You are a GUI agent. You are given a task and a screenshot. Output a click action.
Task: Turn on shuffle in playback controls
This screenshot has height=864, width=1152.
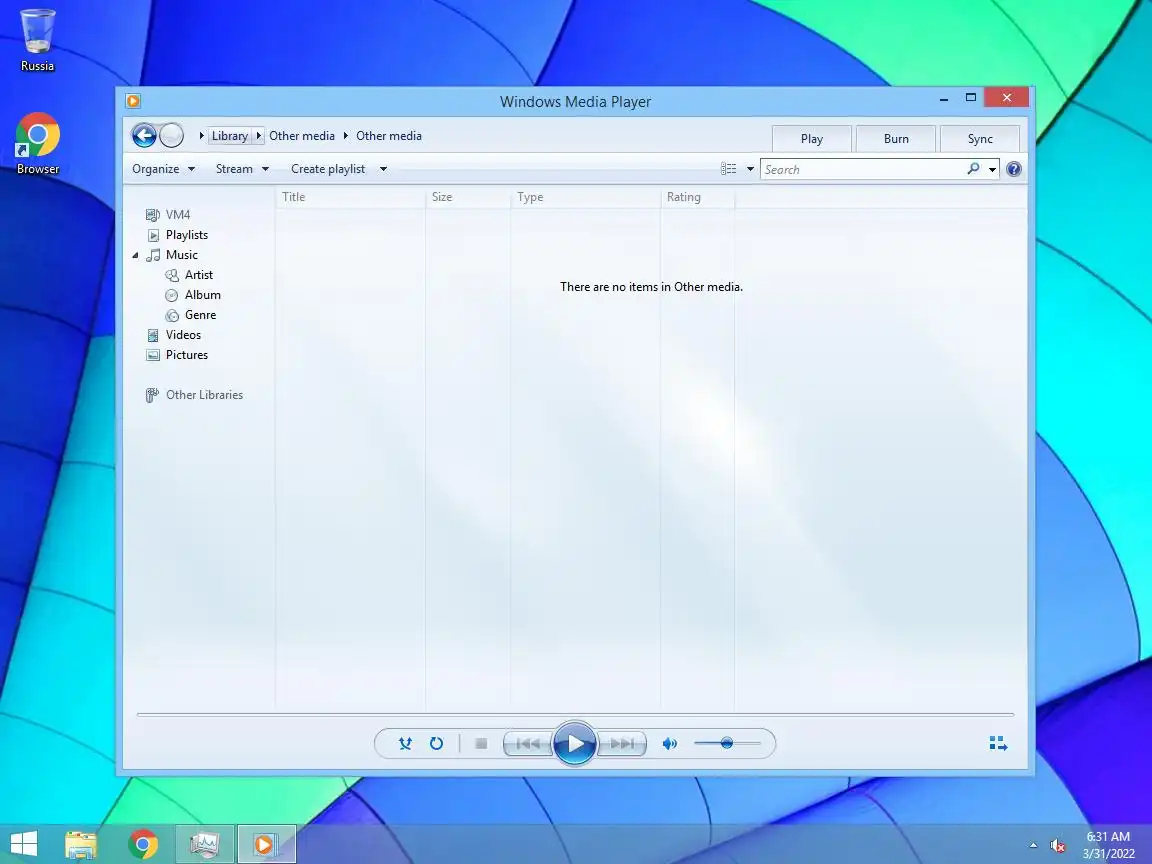(405, 744)
